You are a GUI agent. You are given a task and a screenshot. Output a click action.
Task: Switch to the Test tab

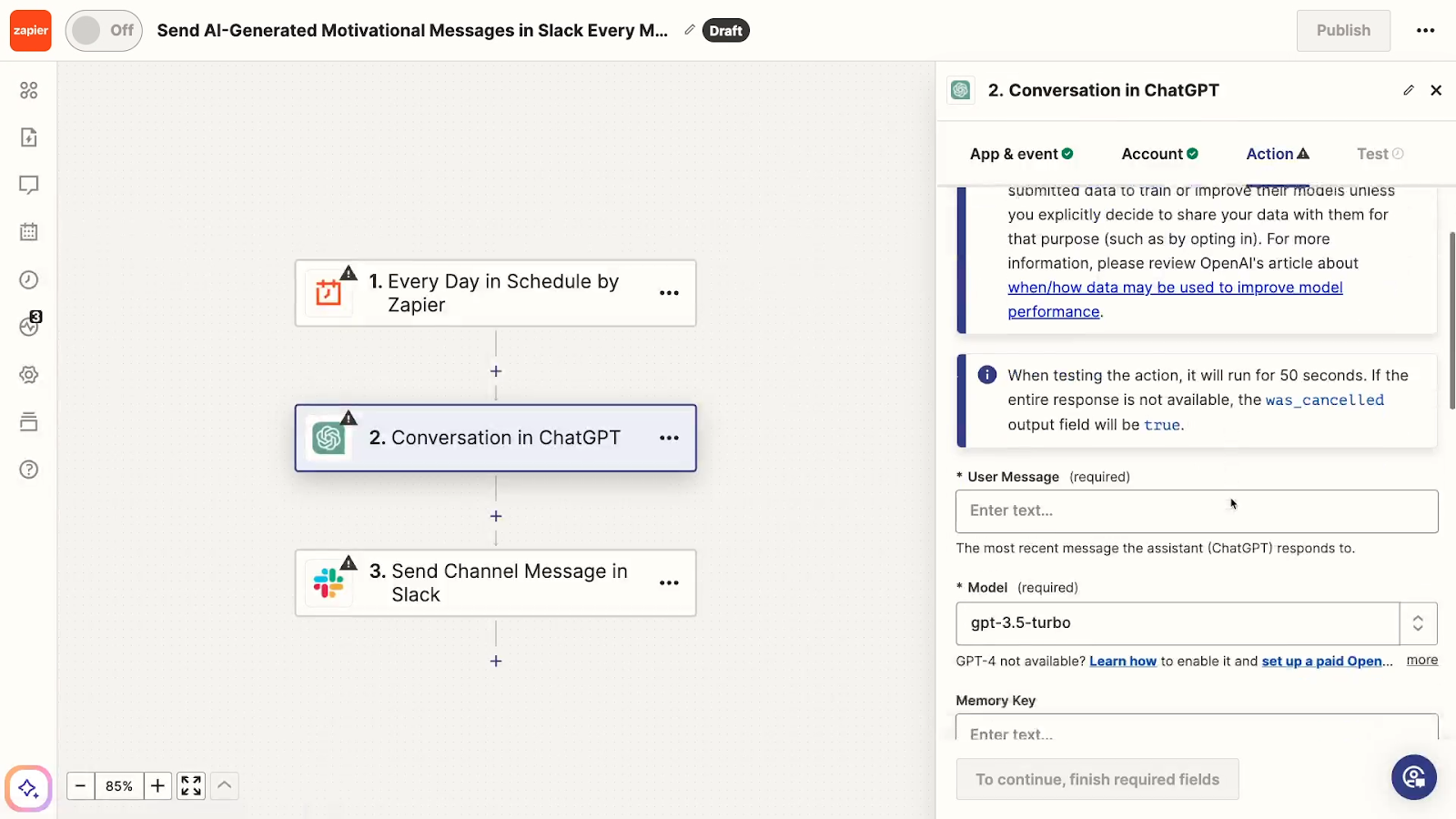click(x=1380, y=154)
